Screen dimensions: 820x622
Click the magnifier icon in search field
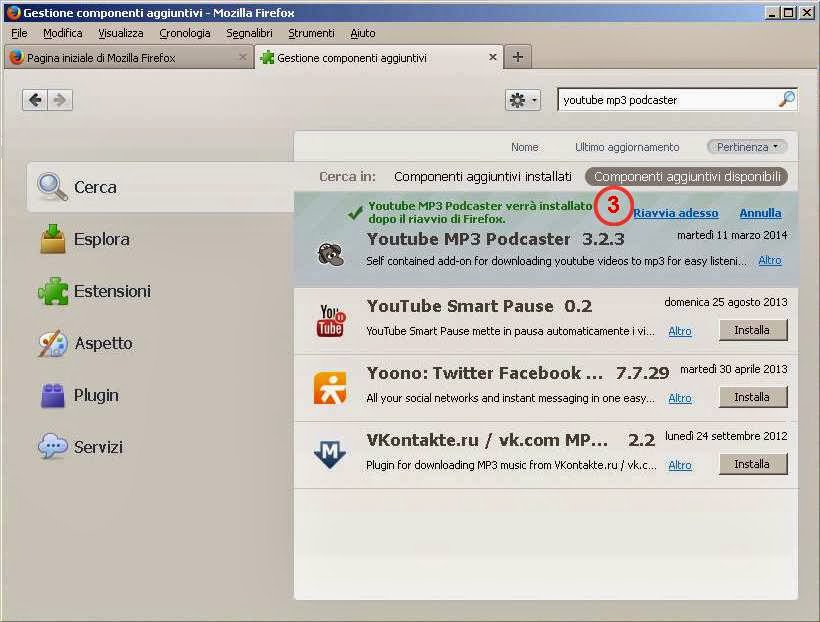tap(787, 99)
